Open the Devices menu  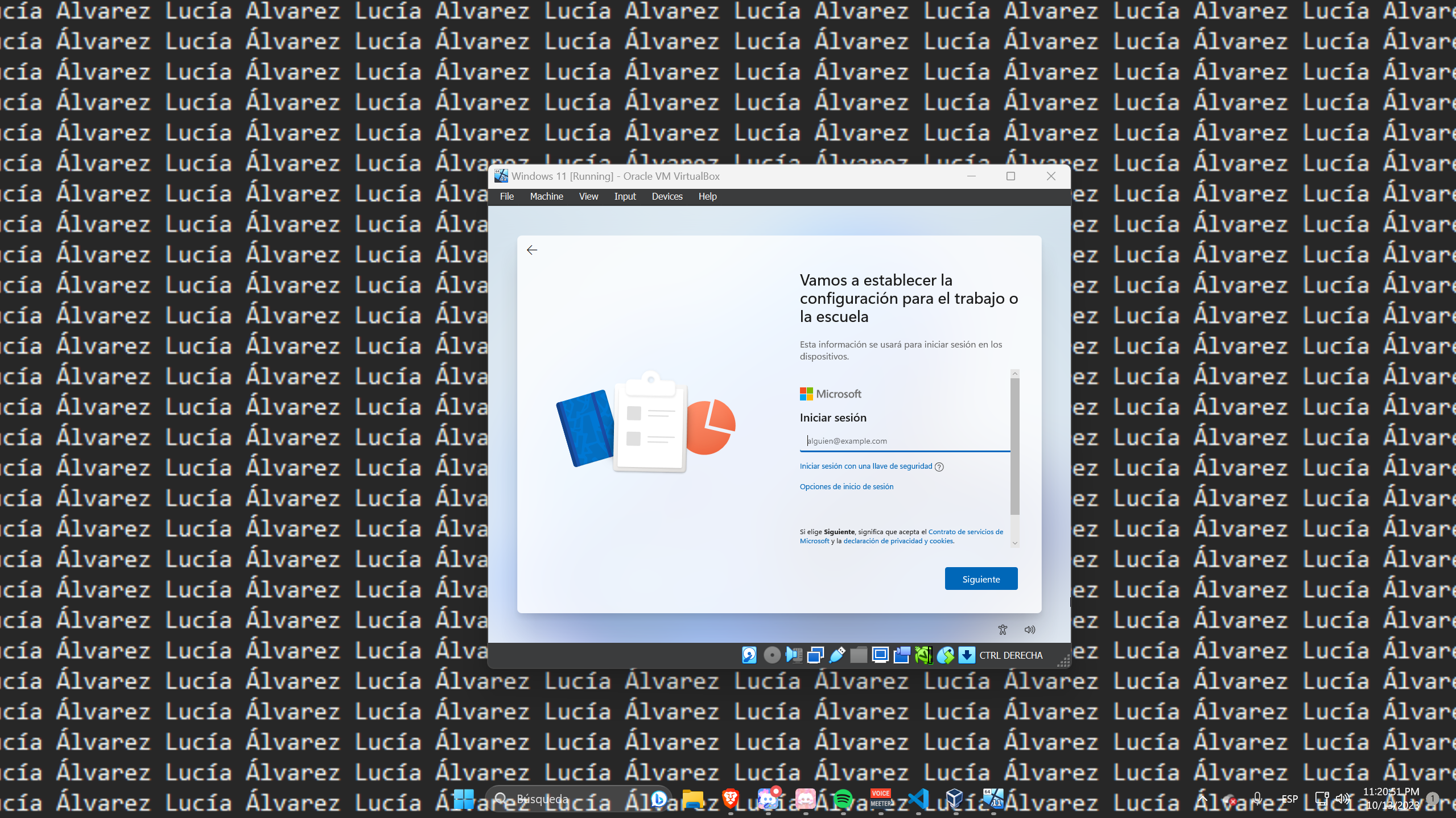667,196
